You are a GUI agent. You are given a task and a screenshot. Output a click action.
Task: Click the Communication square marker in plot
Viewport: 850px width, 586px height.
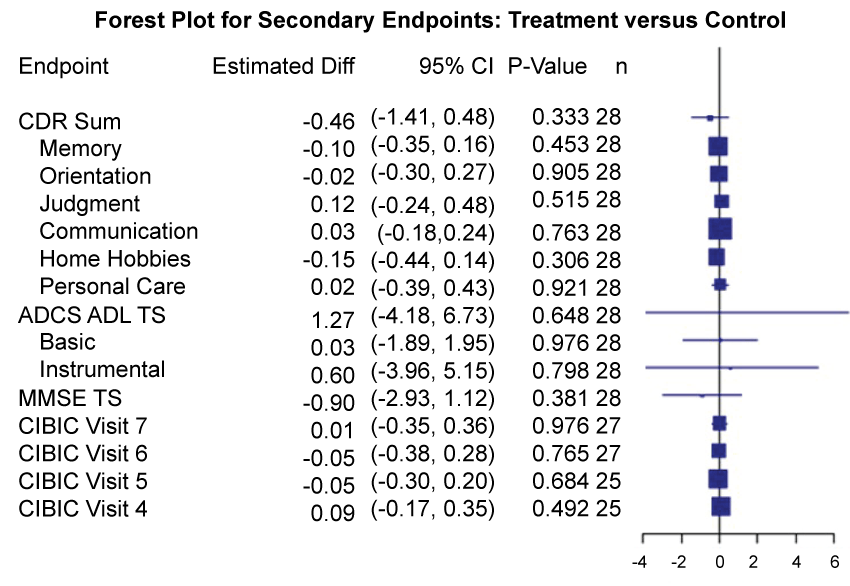(720, 229)
